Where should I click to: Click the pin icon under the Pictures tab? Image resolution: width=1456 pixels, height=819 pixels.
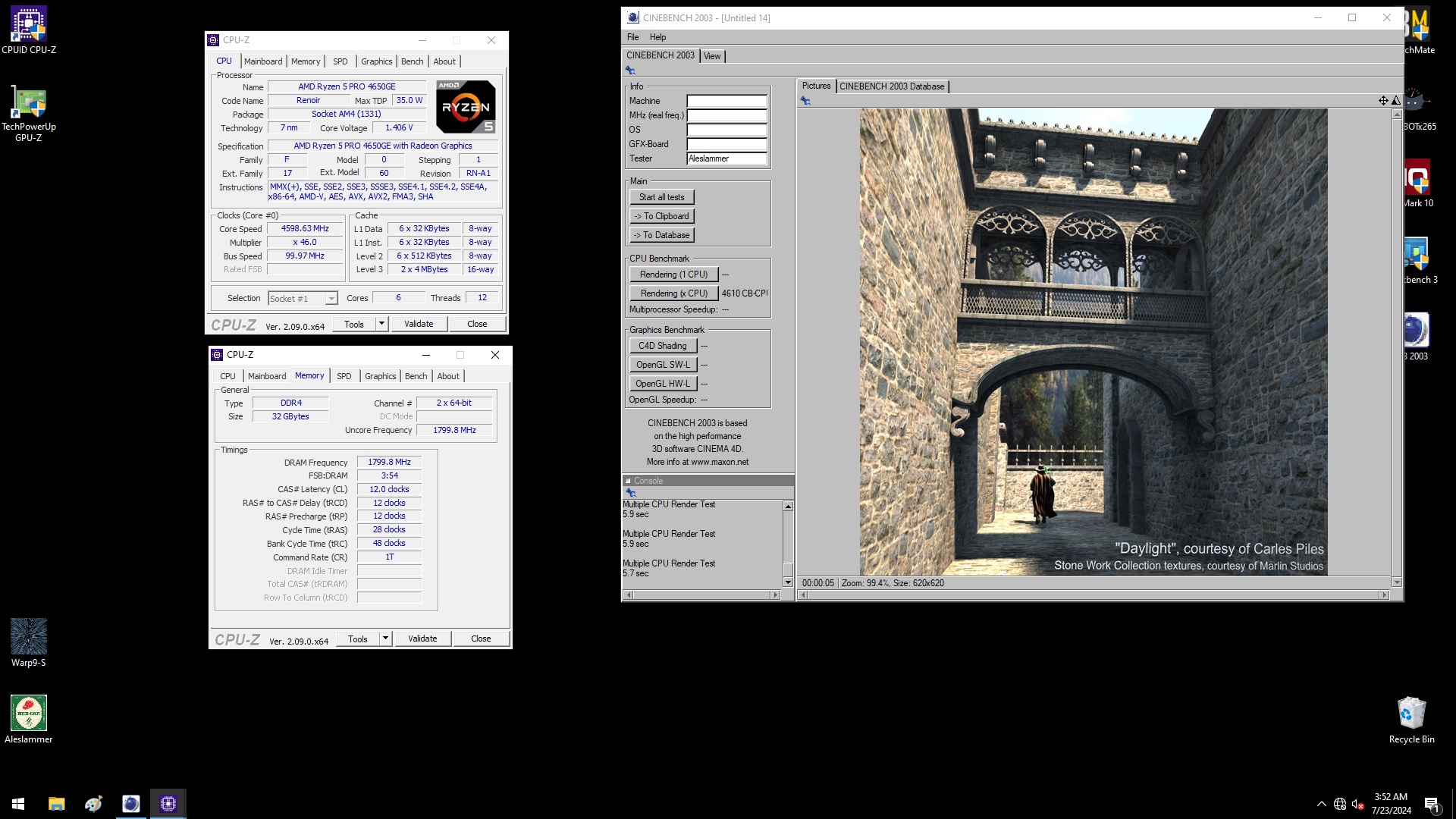pos(805,101)
